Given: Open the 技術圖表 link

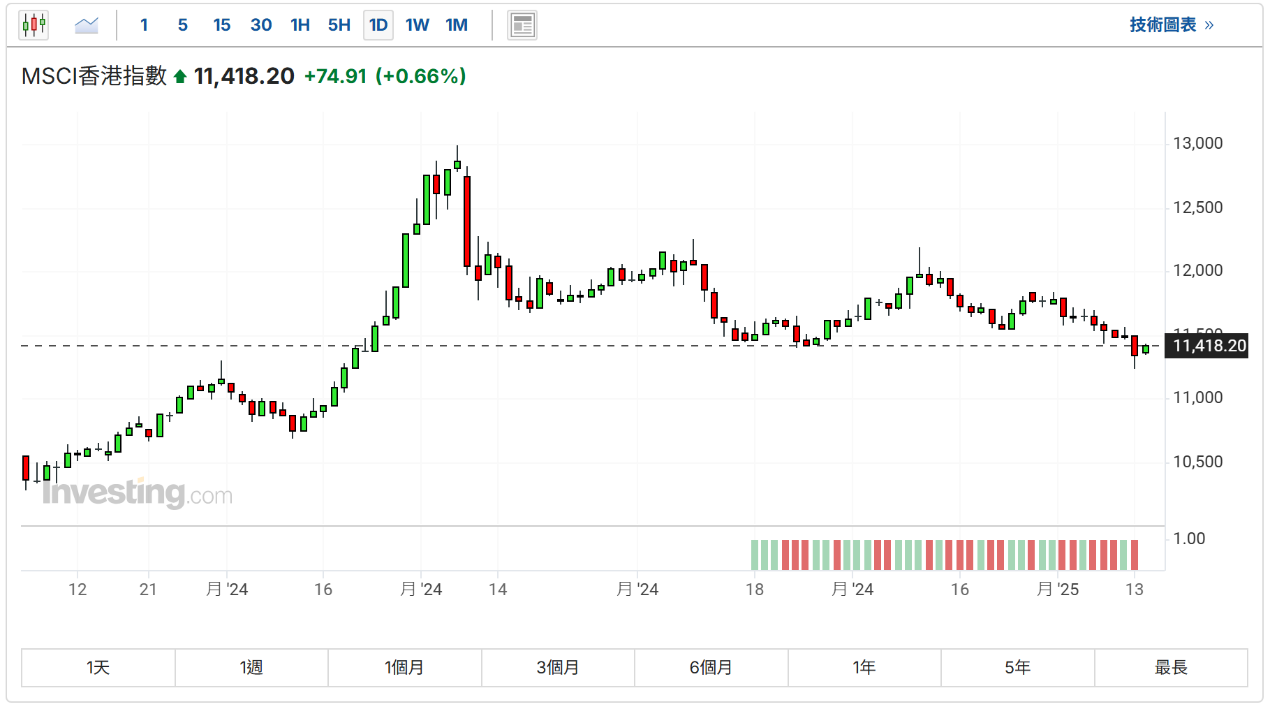Looking at the screenshot, I should pyautogui.click(x=1171, y=25).
